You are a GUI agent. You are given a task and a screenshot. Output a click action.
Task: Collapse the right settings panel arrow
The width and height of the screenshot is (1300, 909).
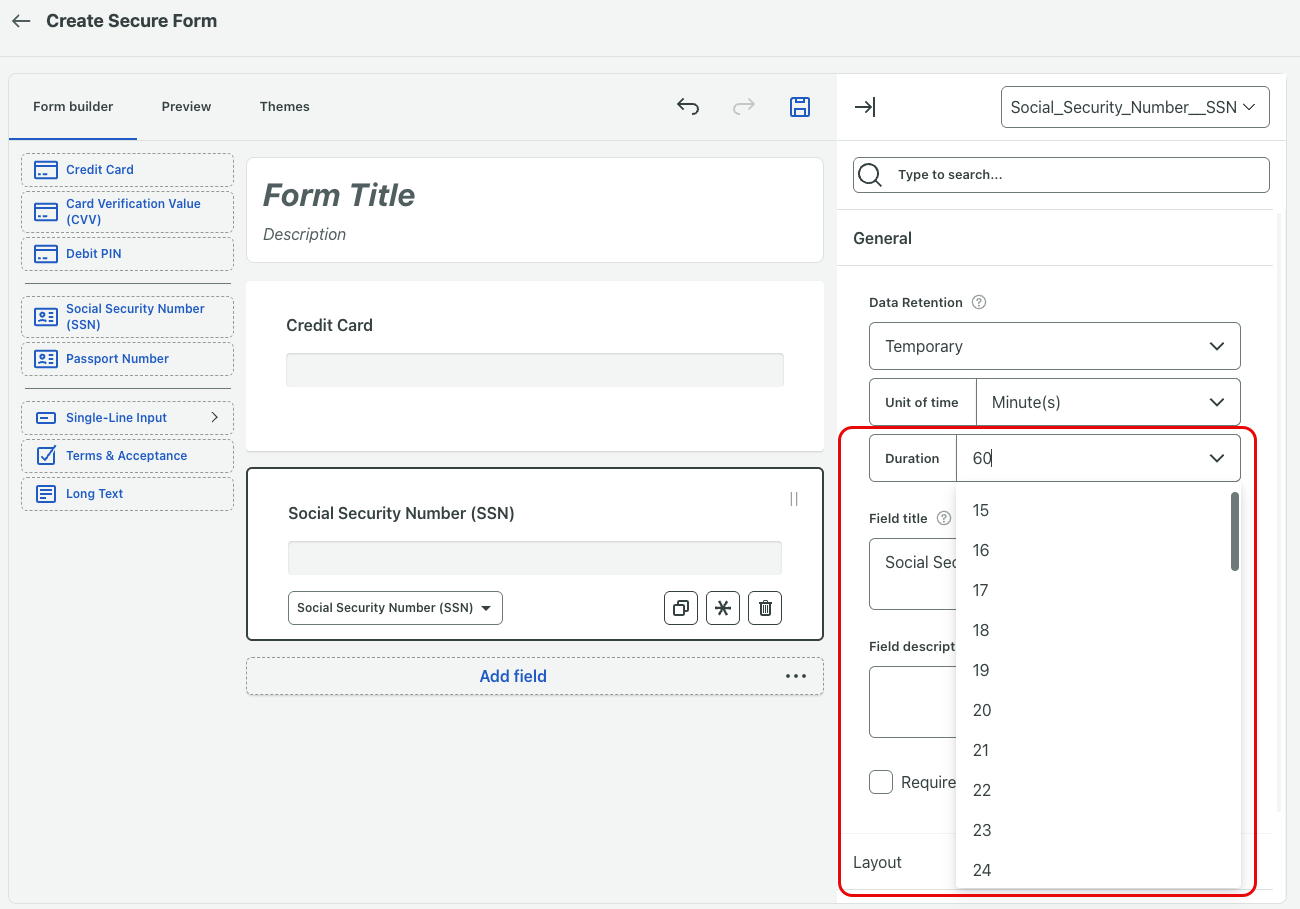(865, 107)
